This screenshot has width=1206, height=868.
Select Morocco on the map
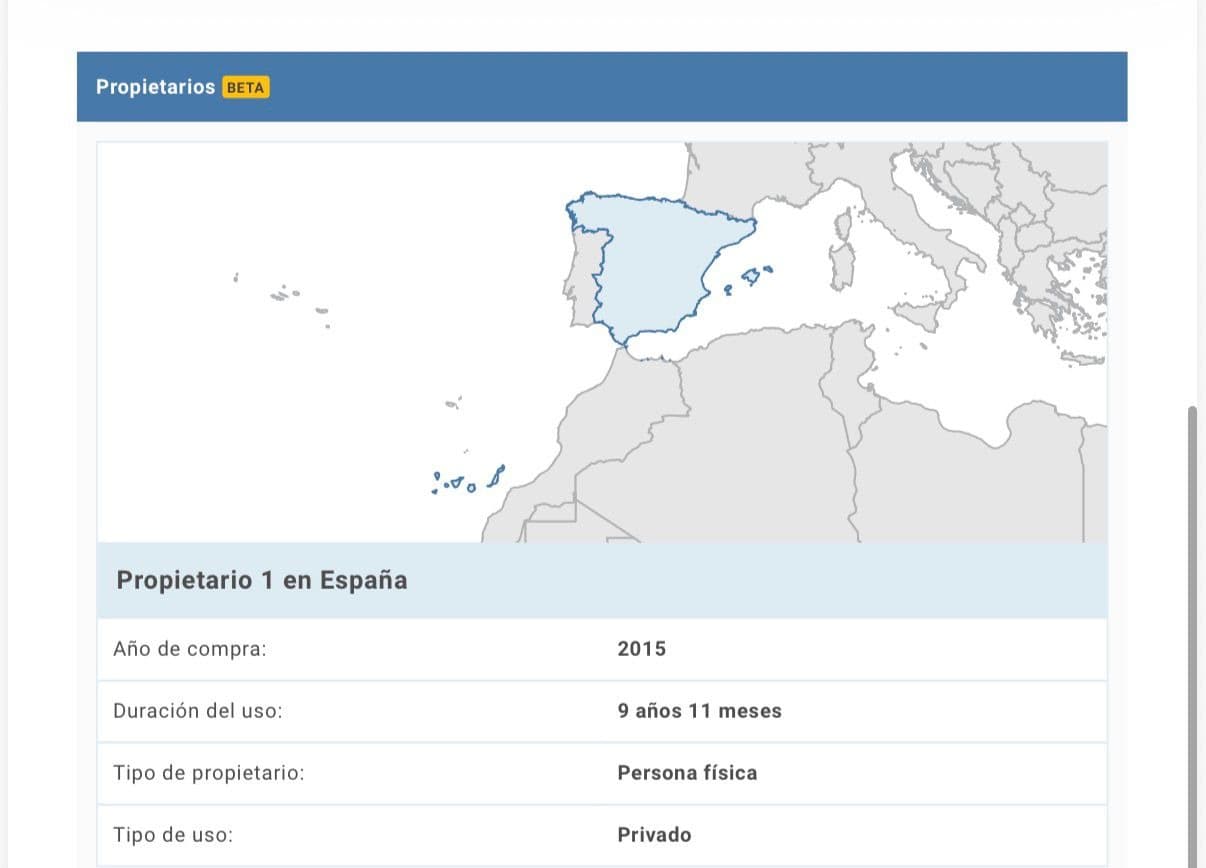coord(610,410)
